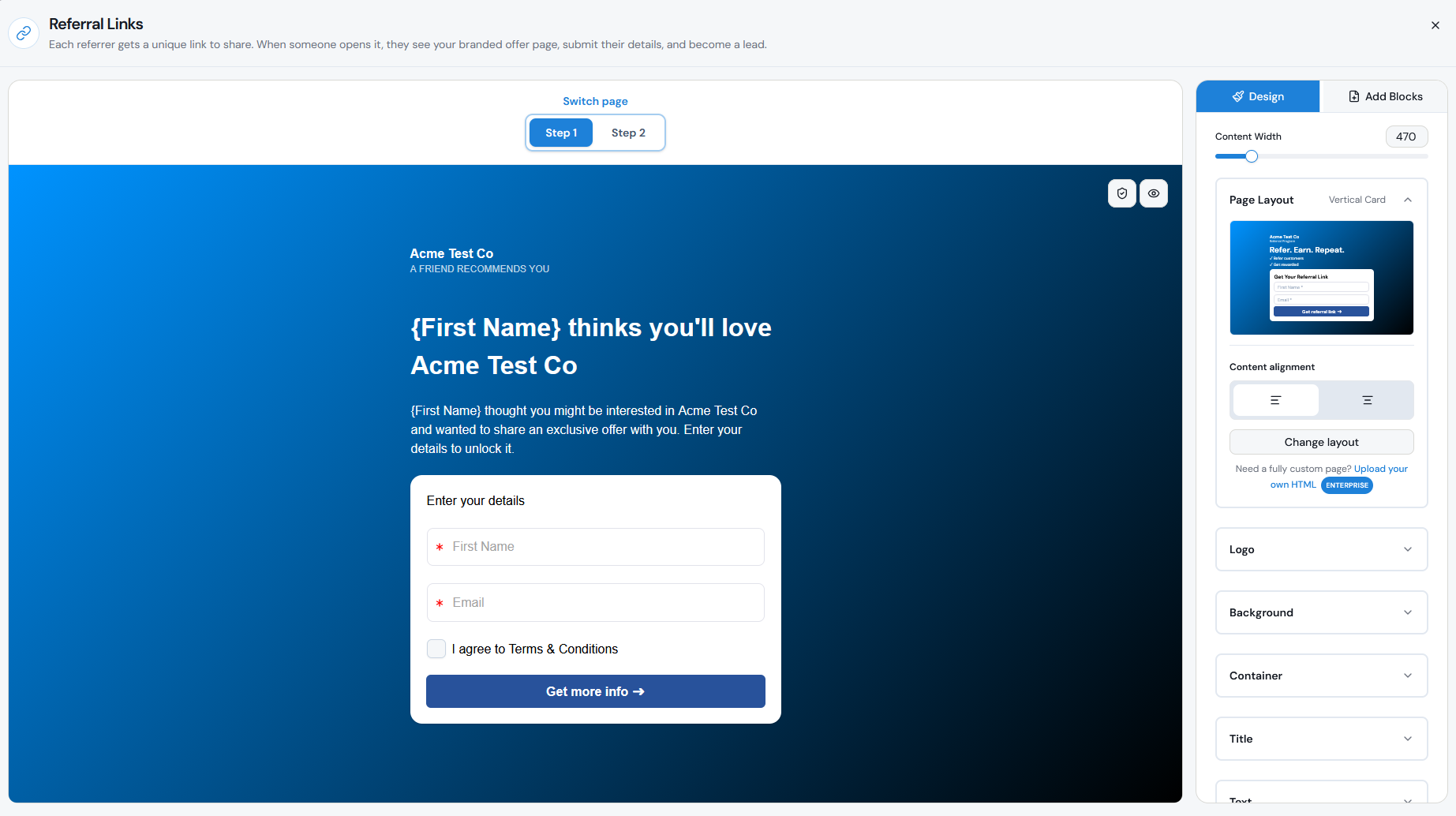The width and height of the screenshot is (1456, 816).
Task: Click the 'I agree to Terms & Conditions' label
Action: pos(534,649)
